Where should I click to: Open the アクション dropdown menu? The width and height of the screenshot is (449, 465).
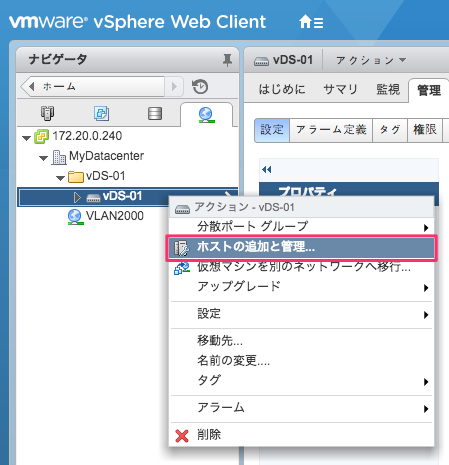(371, 60)
